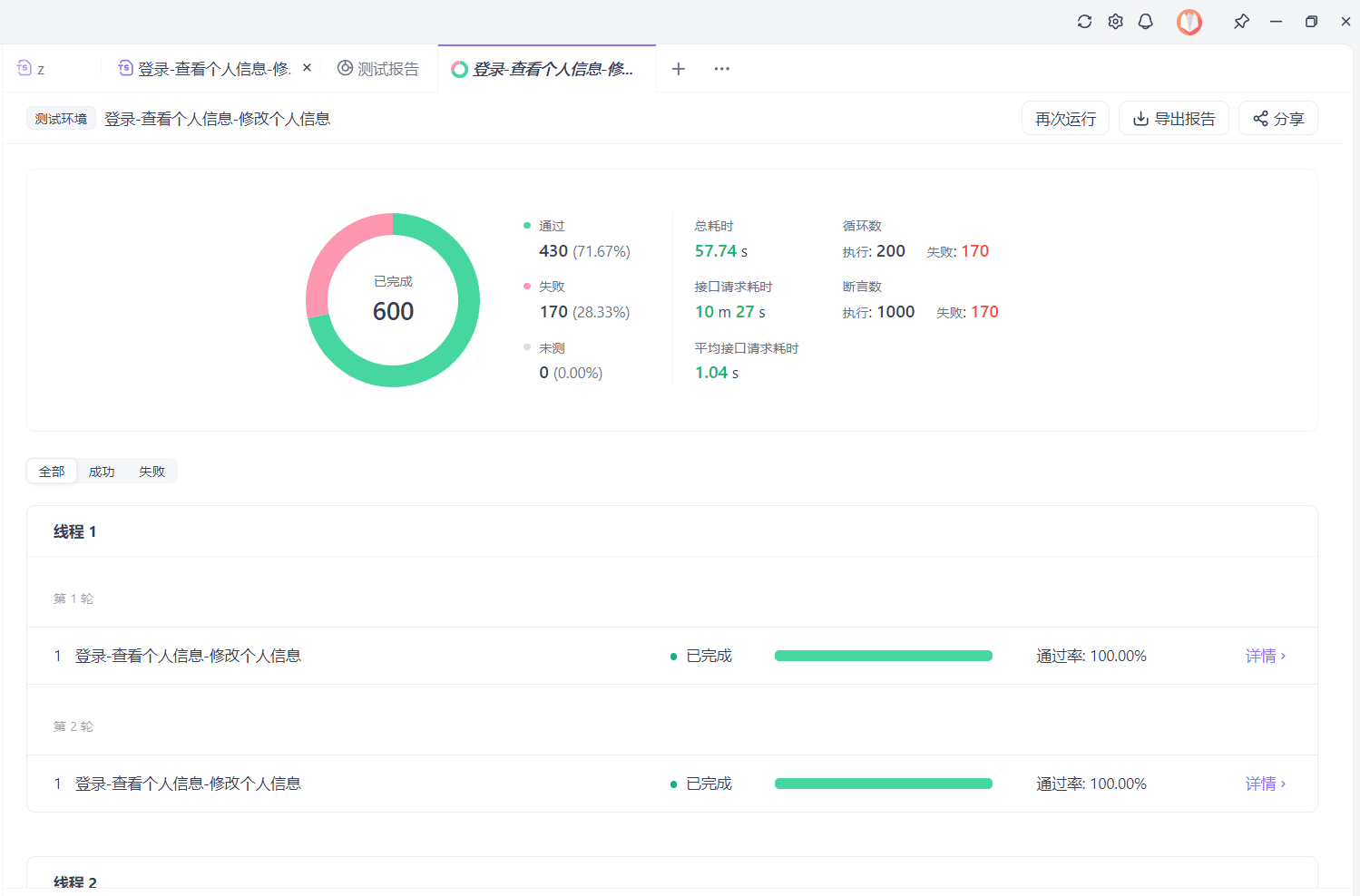Screen dimensions: 1360x896
Task: Open settings gear icon
Action: (1115, 22)
